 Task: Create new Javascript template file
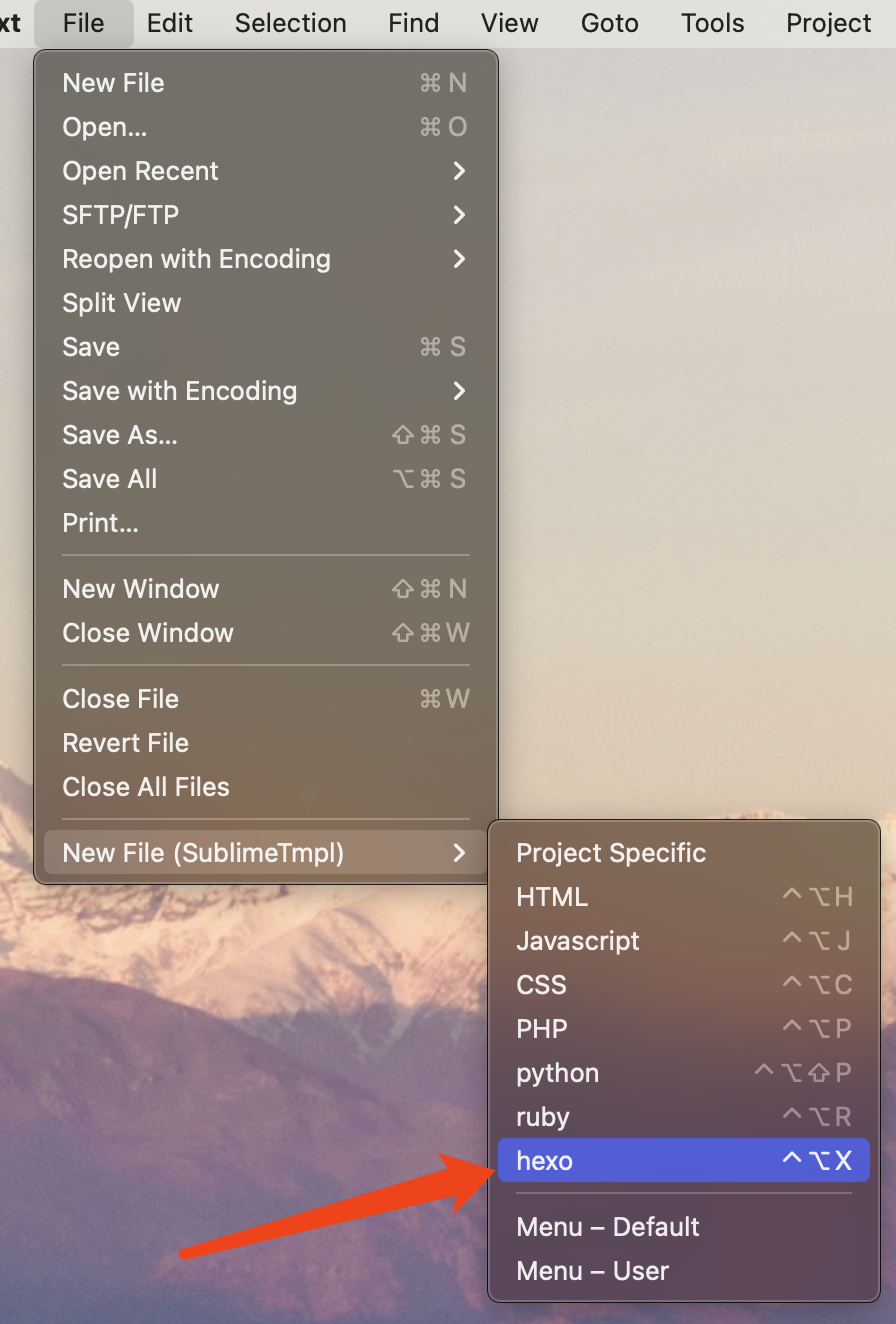[684, 941]
